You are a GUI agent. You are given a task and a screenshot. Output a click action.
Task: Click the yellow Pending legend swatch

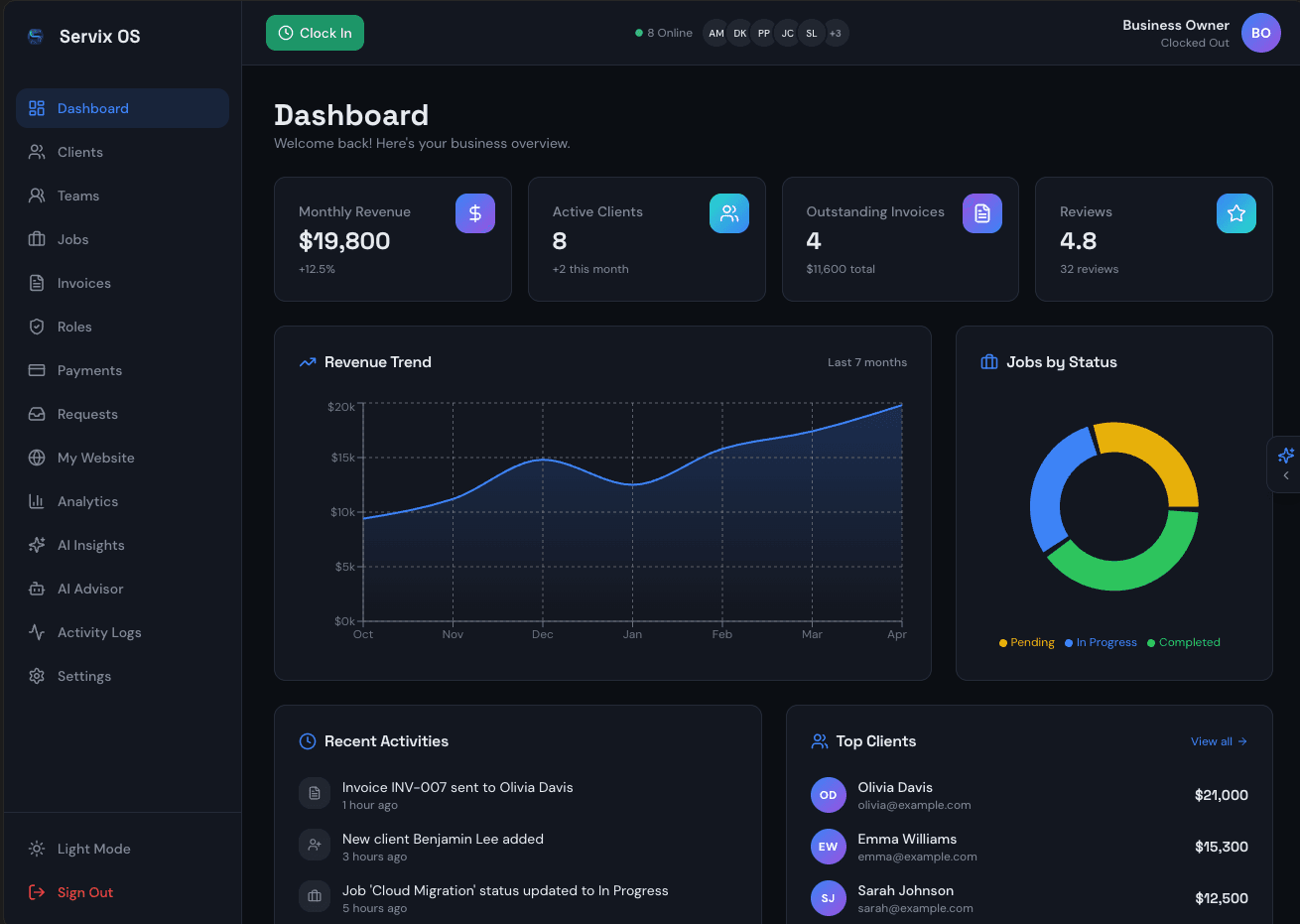coord(1002,642)
